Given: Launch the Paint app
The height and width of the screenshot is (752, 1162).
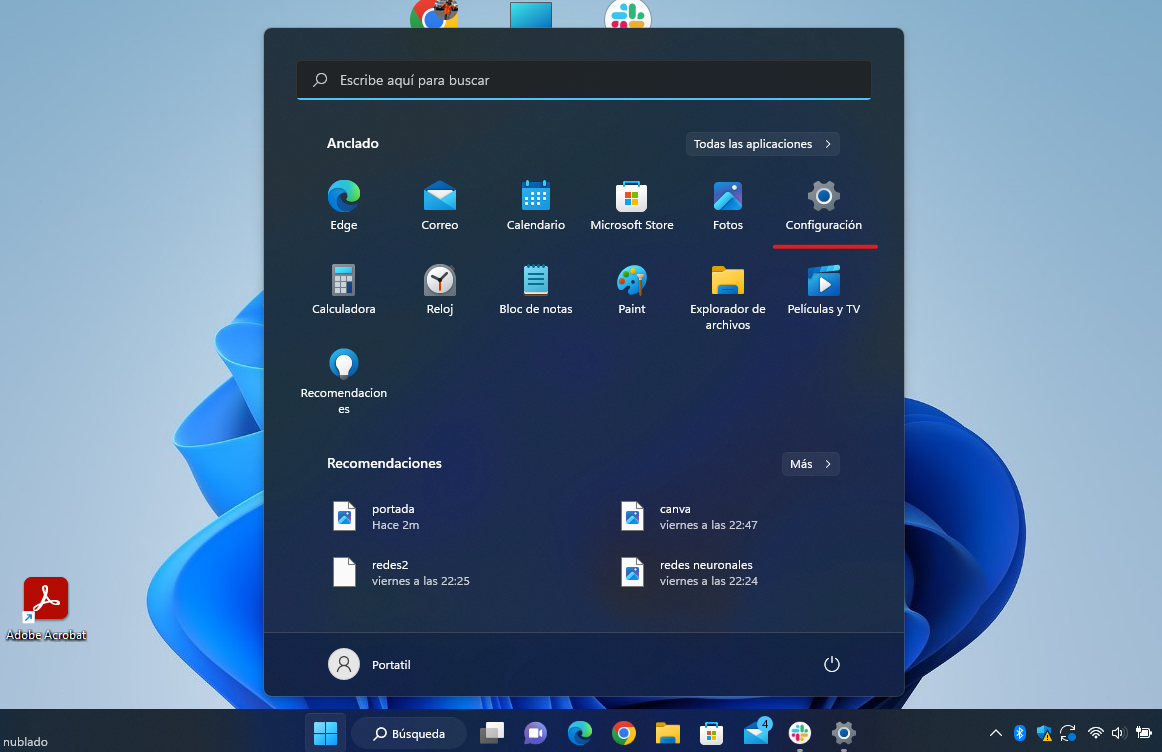Looking at the screenshot, I should point(631,289).
